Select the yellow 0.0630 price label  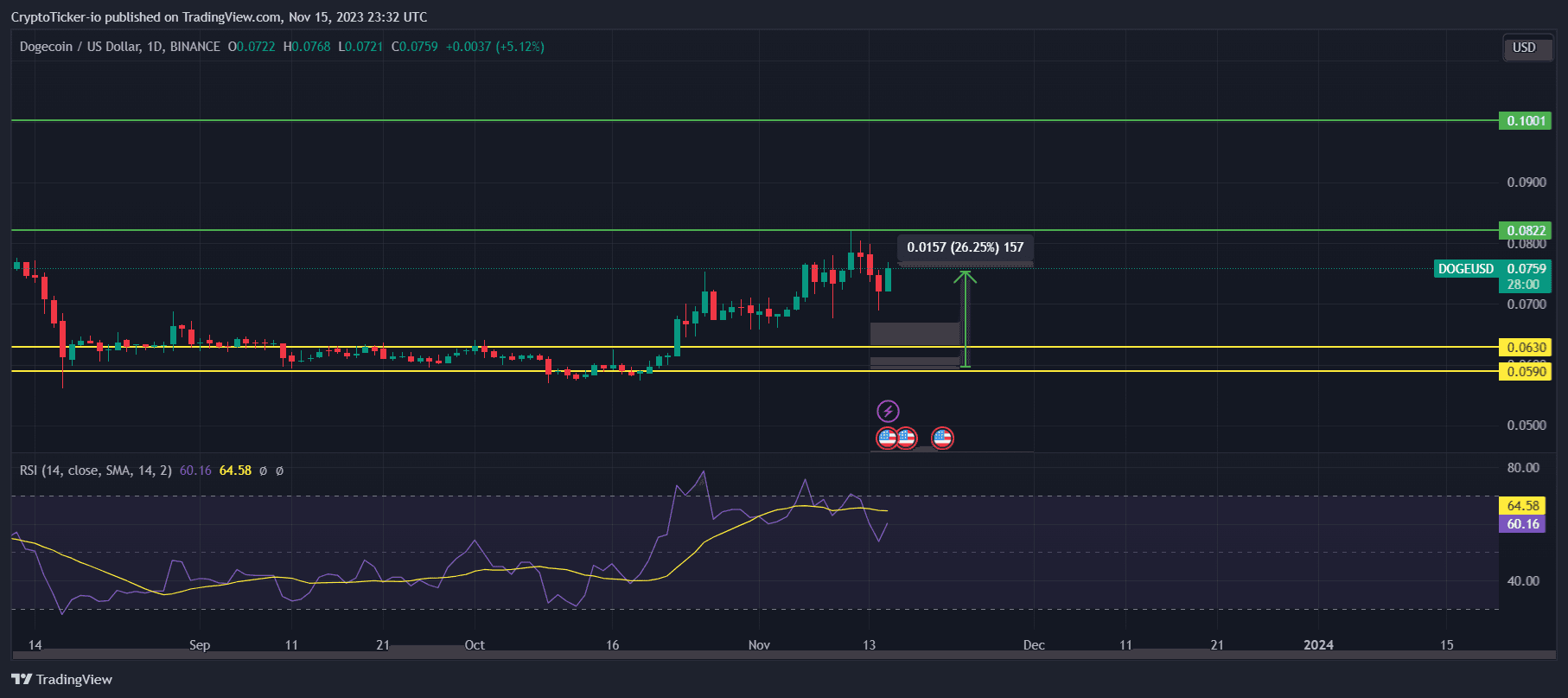[x=1525, y=347]
